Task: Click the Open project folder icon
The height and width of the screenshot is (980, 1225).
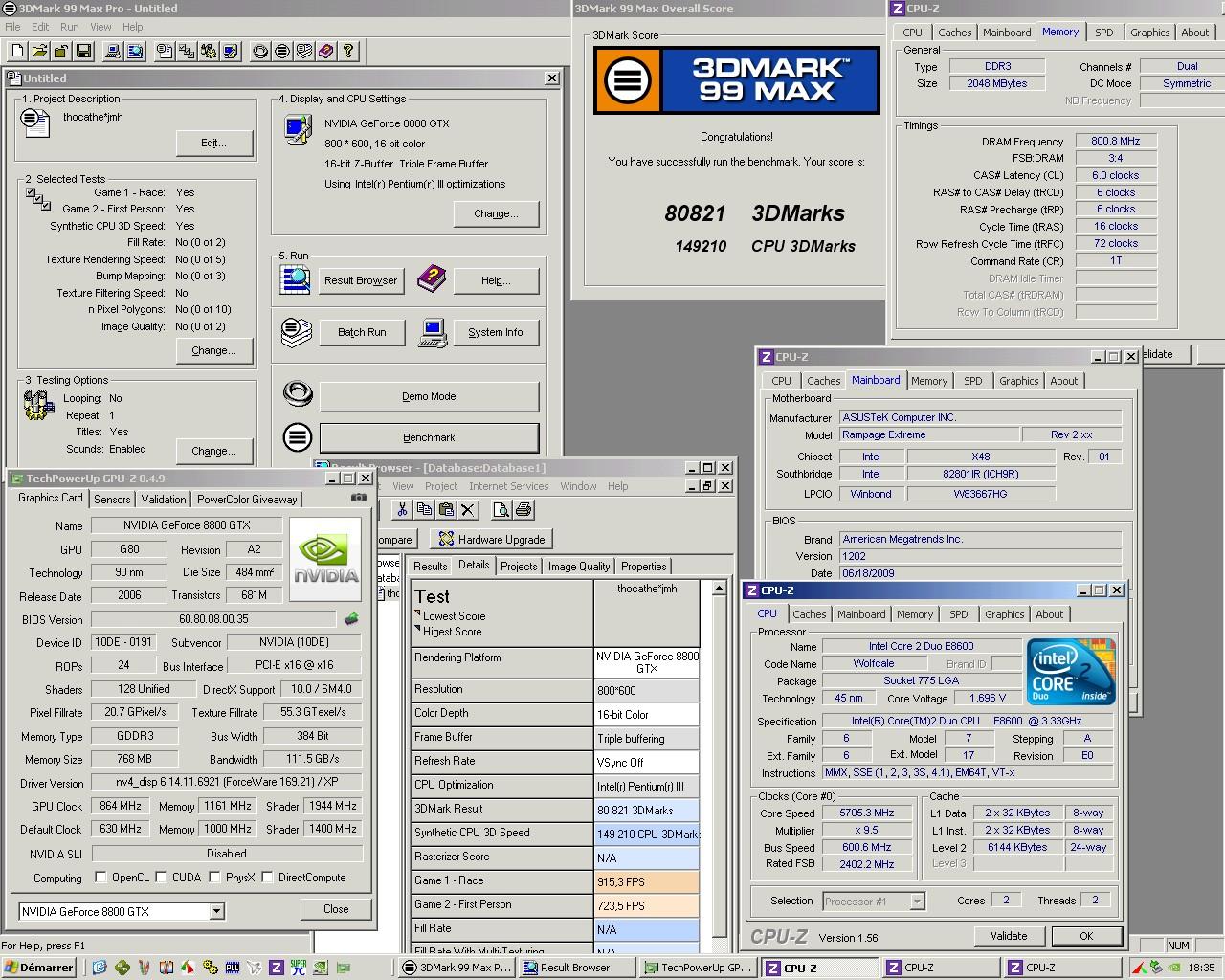Action: [40, 51]
